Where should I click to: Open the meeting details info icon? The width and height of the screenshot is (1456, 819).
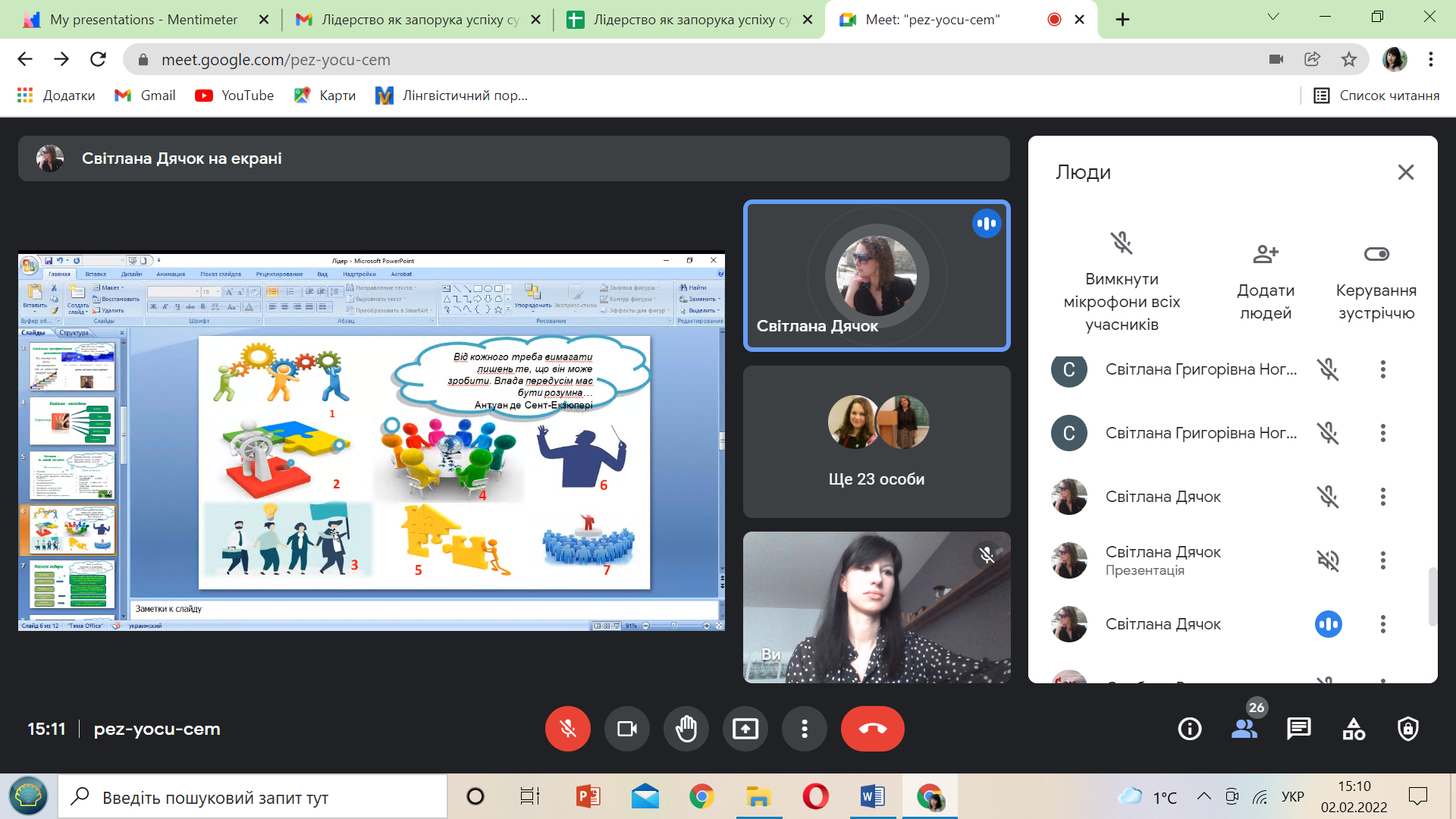click(1189, 729)
